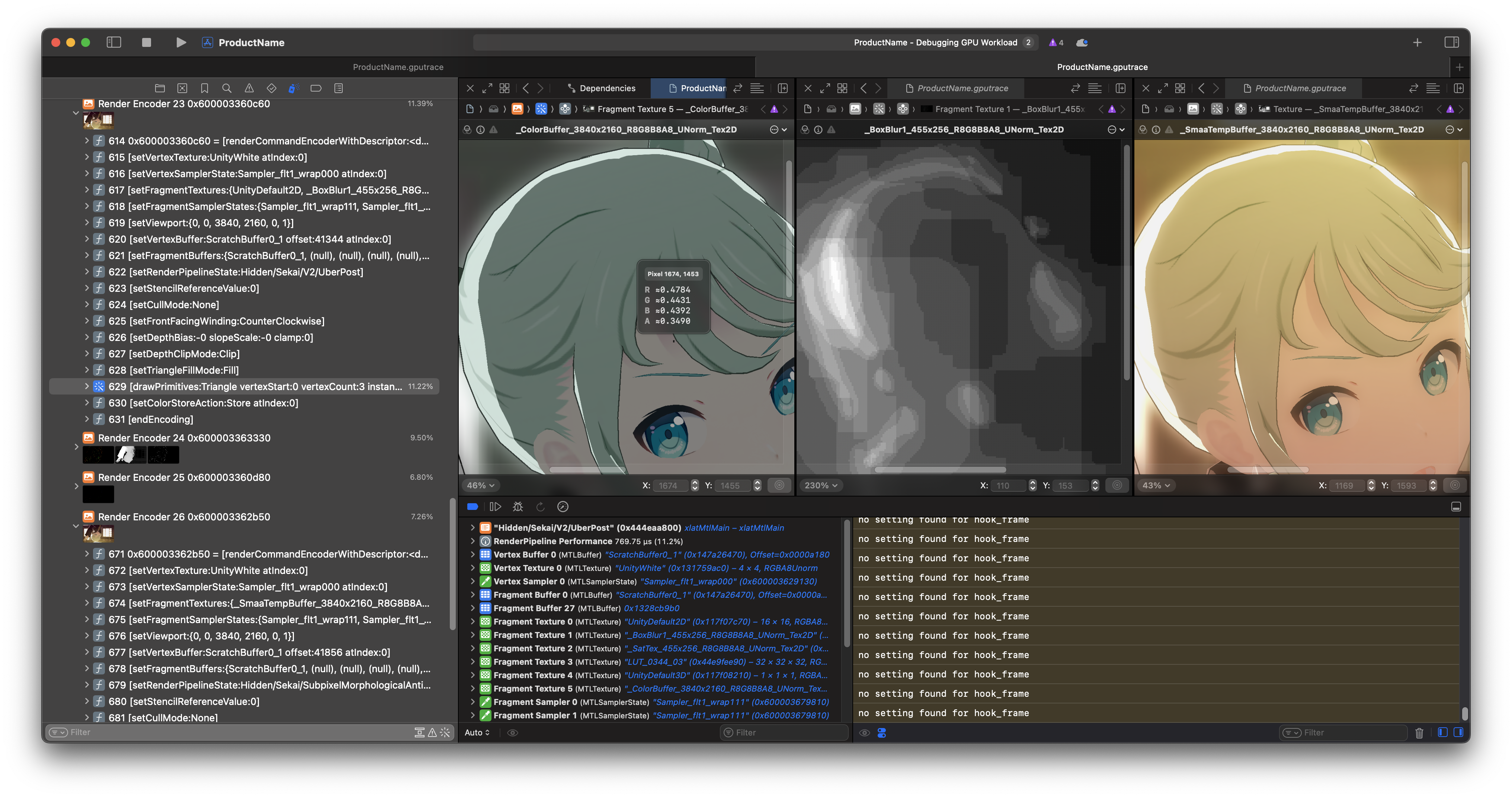The height and width of the screenshot is (798, 1512).
Task: Select call 629 drawPrimitives:Triangle row
Action: [244, 386]
